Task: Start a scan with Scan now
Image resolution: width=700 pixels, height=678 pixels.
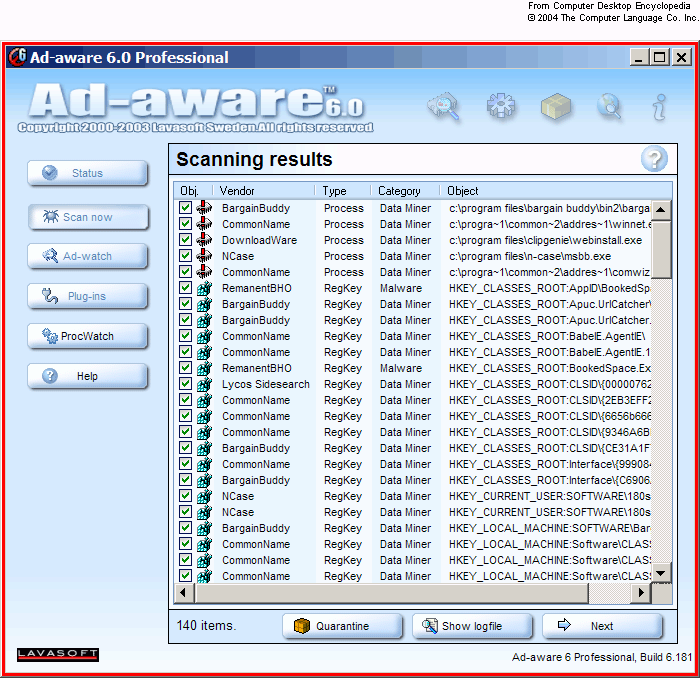Action: coord(88,217)
